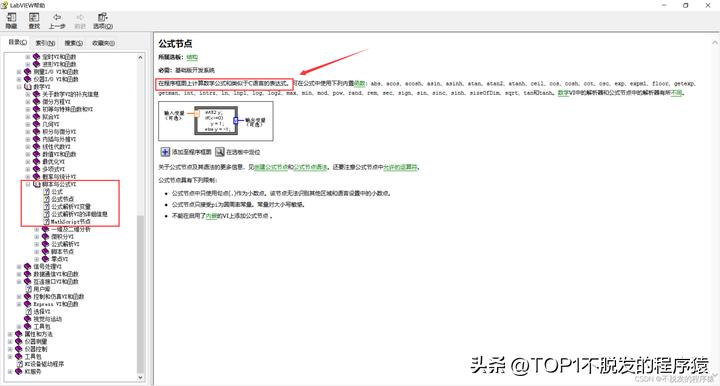
Task: Select 关于数学VI的补充信息 in the tree
Action: point(70,94)
